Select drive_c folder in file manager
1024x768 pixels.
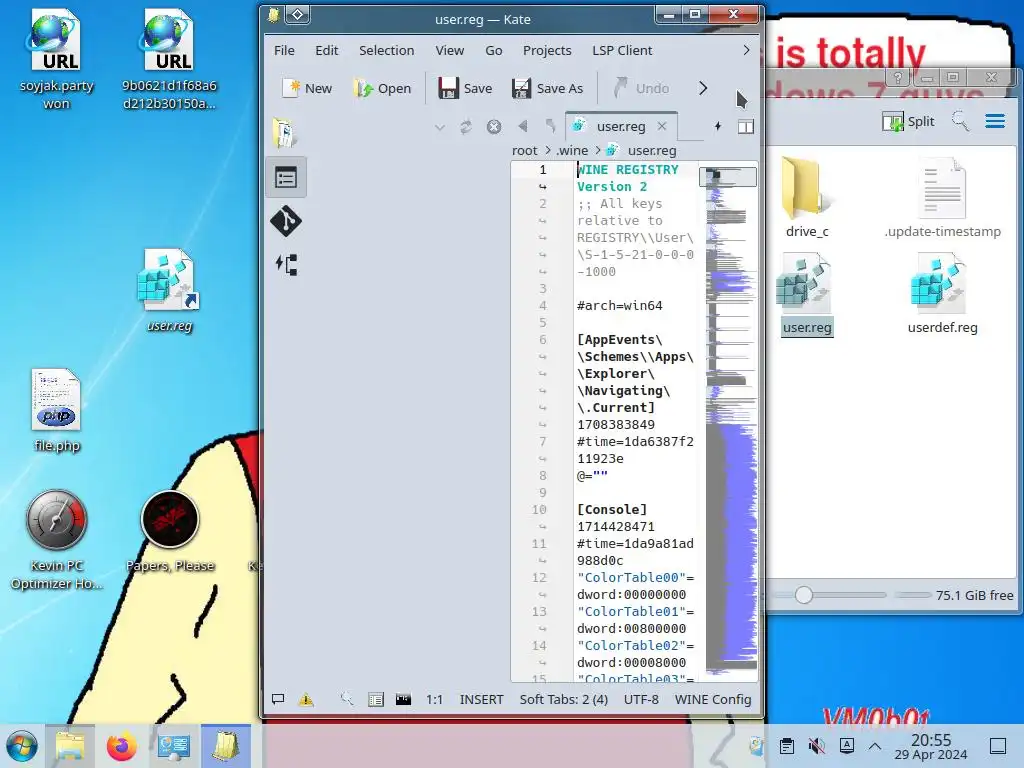[807, 197]
